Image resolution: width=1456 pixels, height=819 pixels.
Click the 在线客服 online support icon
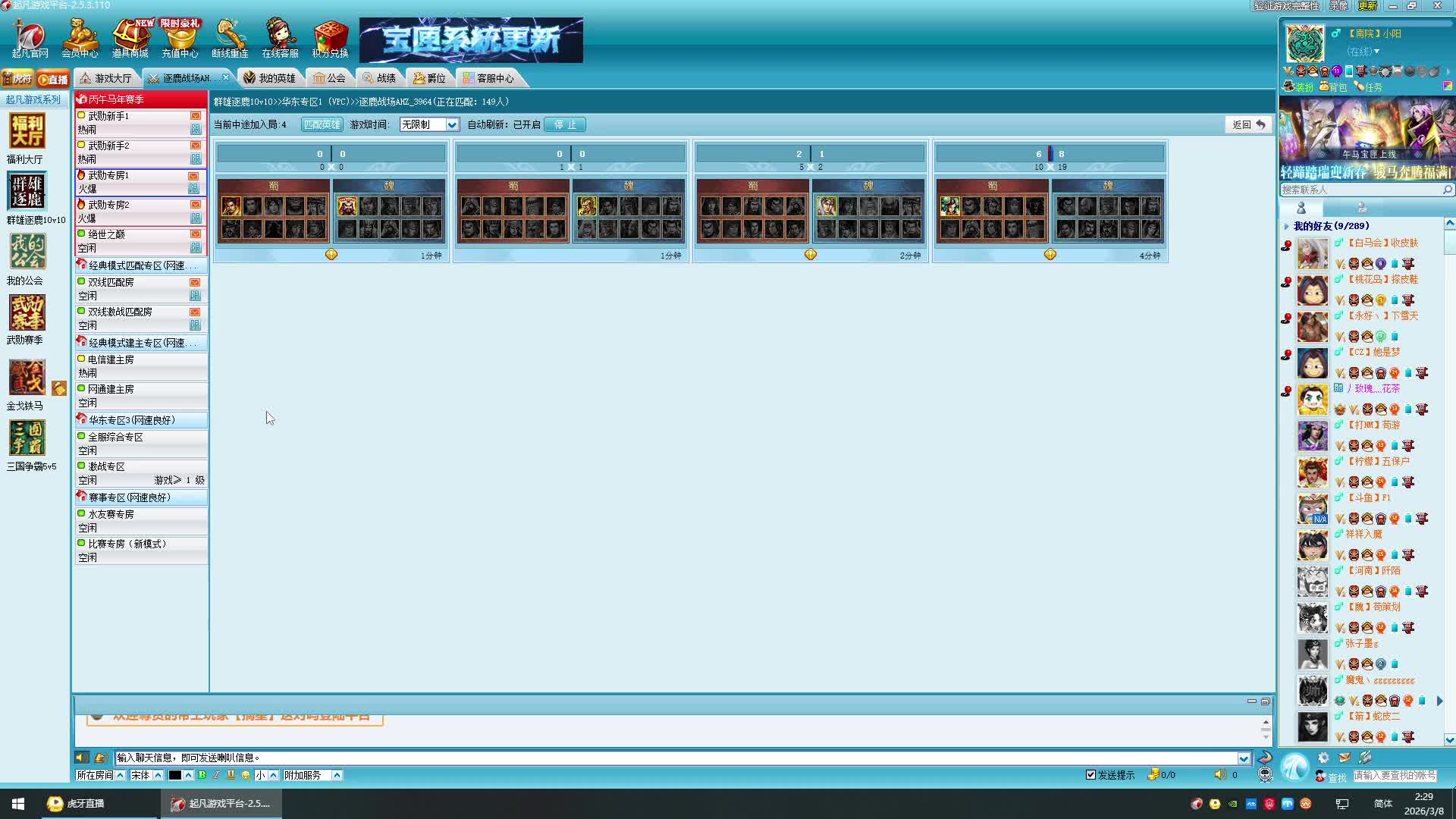pyautogui.click(x=280, y=38)
